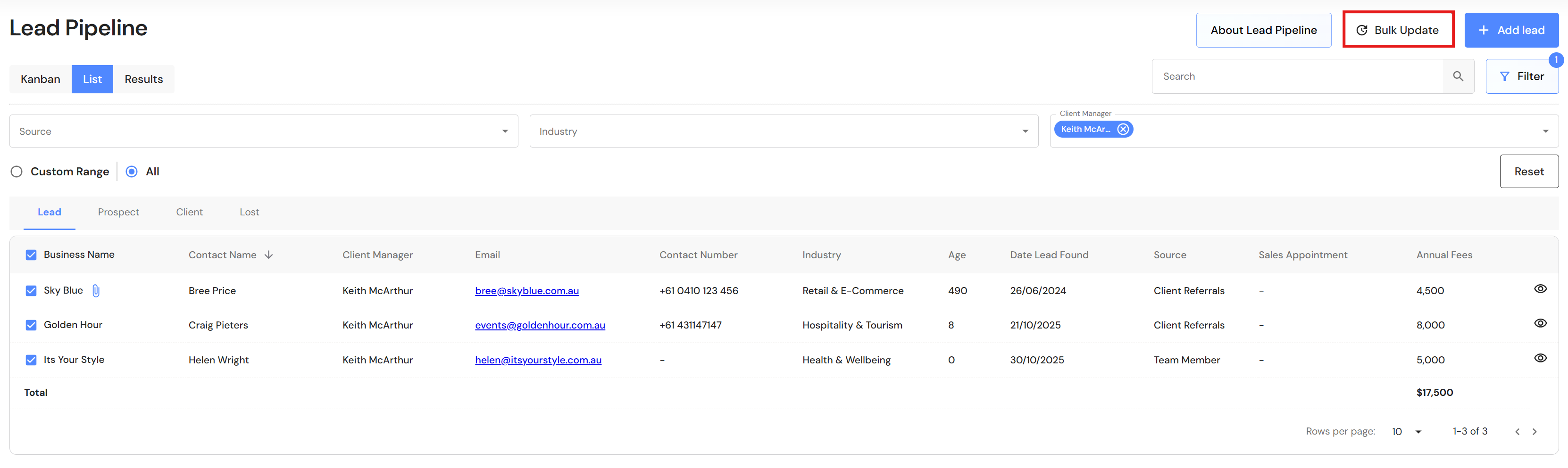Viewport: 1568px width, 468px height.
Task: Sort by Contact Name arrow icon
Action: 269,255
